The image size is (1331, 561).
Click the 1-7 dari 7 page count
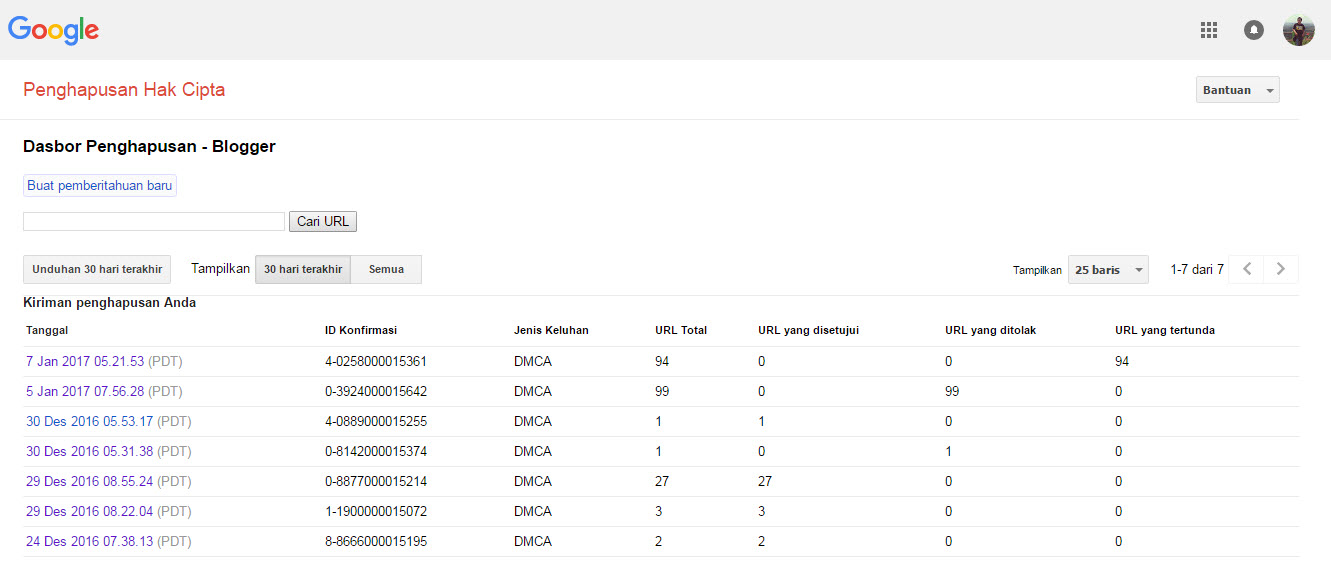(x=1197, y=270)
